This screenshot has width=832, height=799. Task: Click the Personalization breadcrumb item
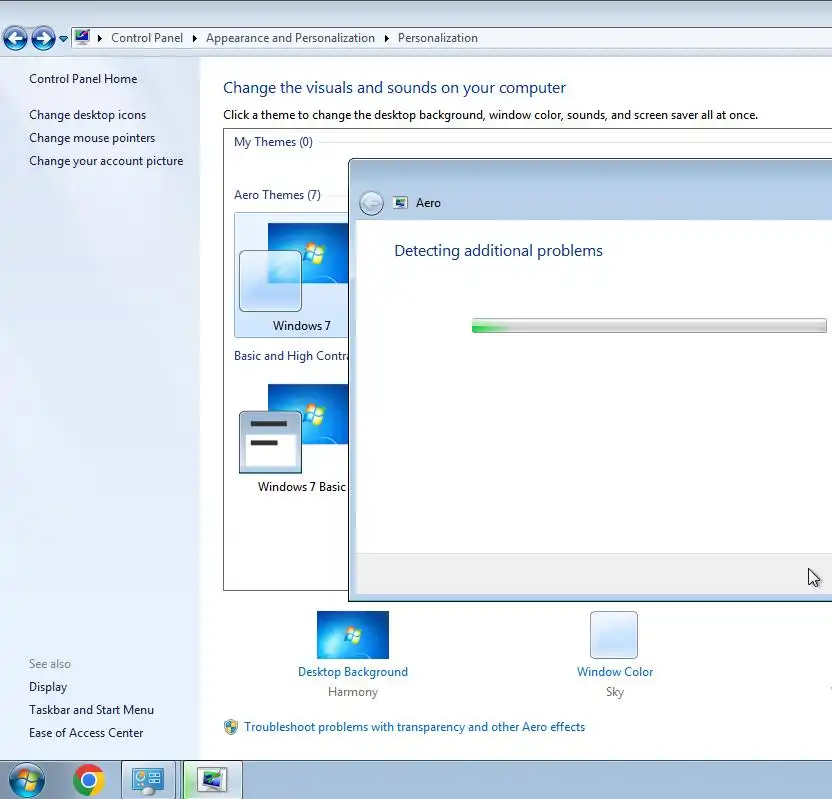pyautogui.click(x=438, y=38)
